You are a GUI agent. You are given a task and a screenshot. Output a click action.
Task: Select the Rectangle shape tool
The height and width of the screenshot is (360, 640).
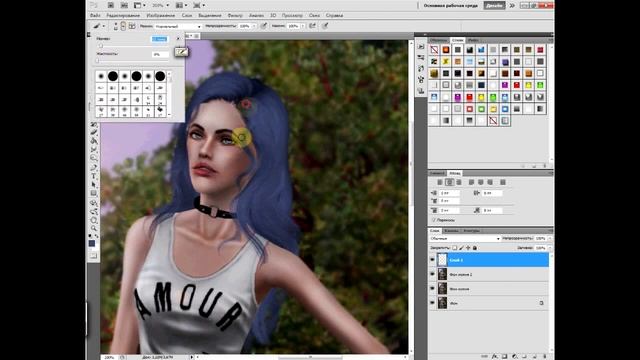pos(94,193)
